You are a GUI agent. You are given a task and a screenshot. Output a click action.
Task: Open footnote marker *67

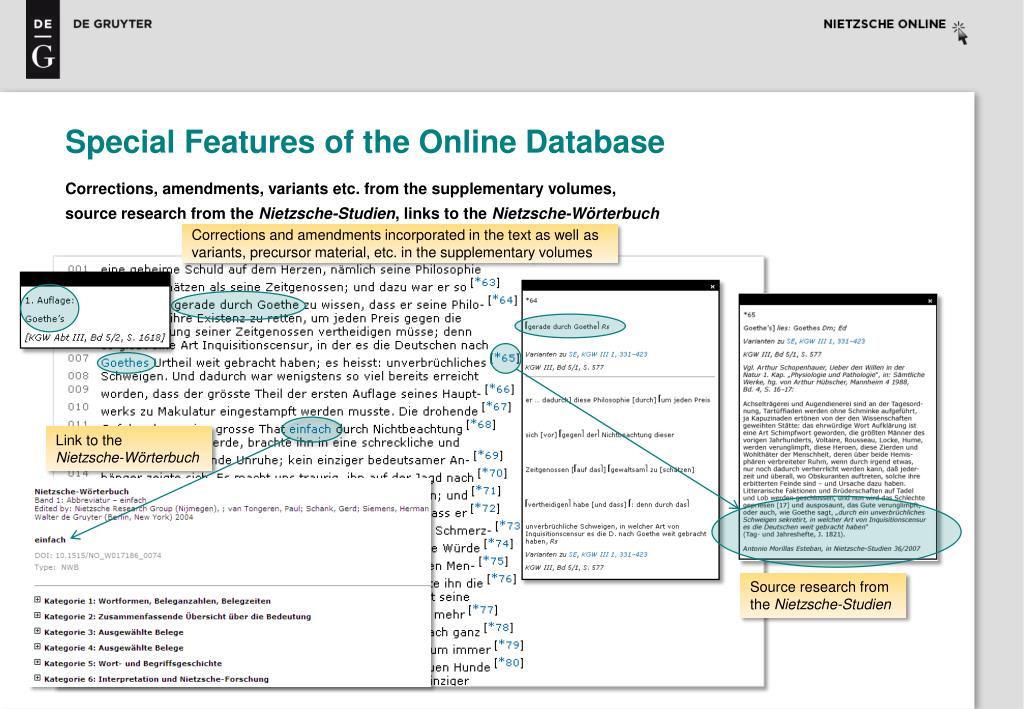[x=496, y=407]
